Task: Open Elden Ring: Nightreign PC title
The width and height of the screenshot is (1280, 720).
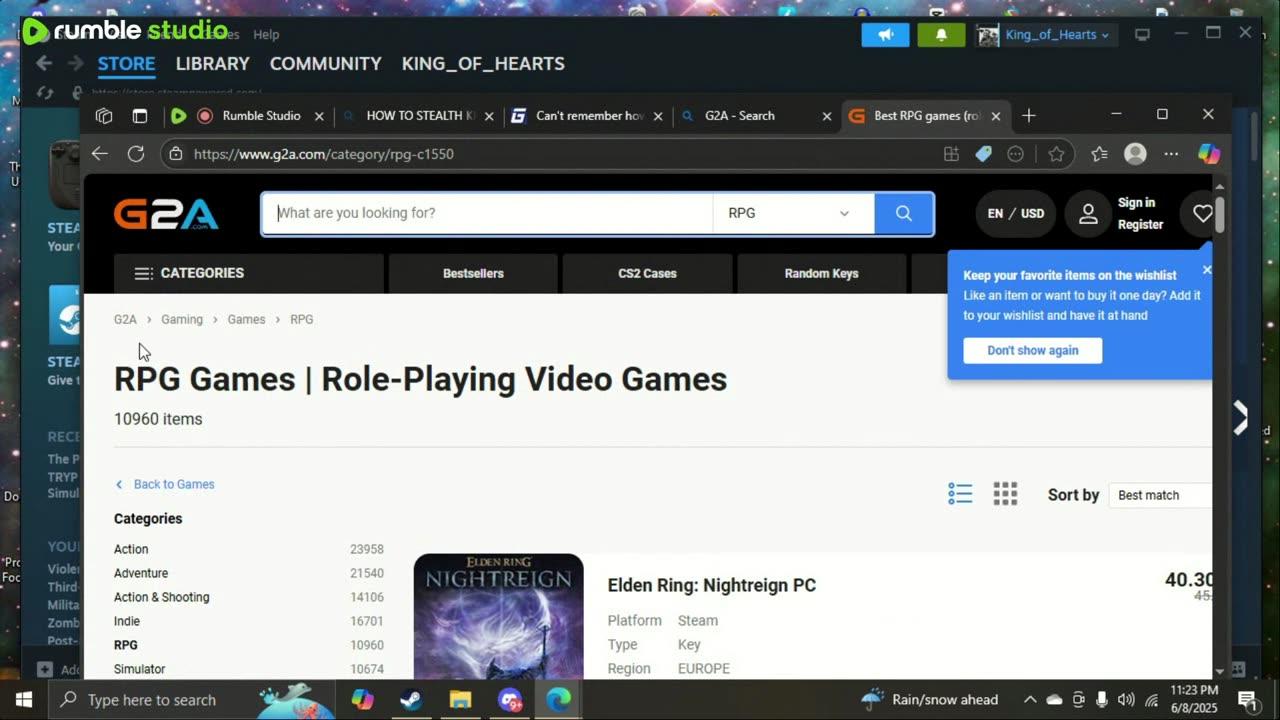Action: [712, 586]
